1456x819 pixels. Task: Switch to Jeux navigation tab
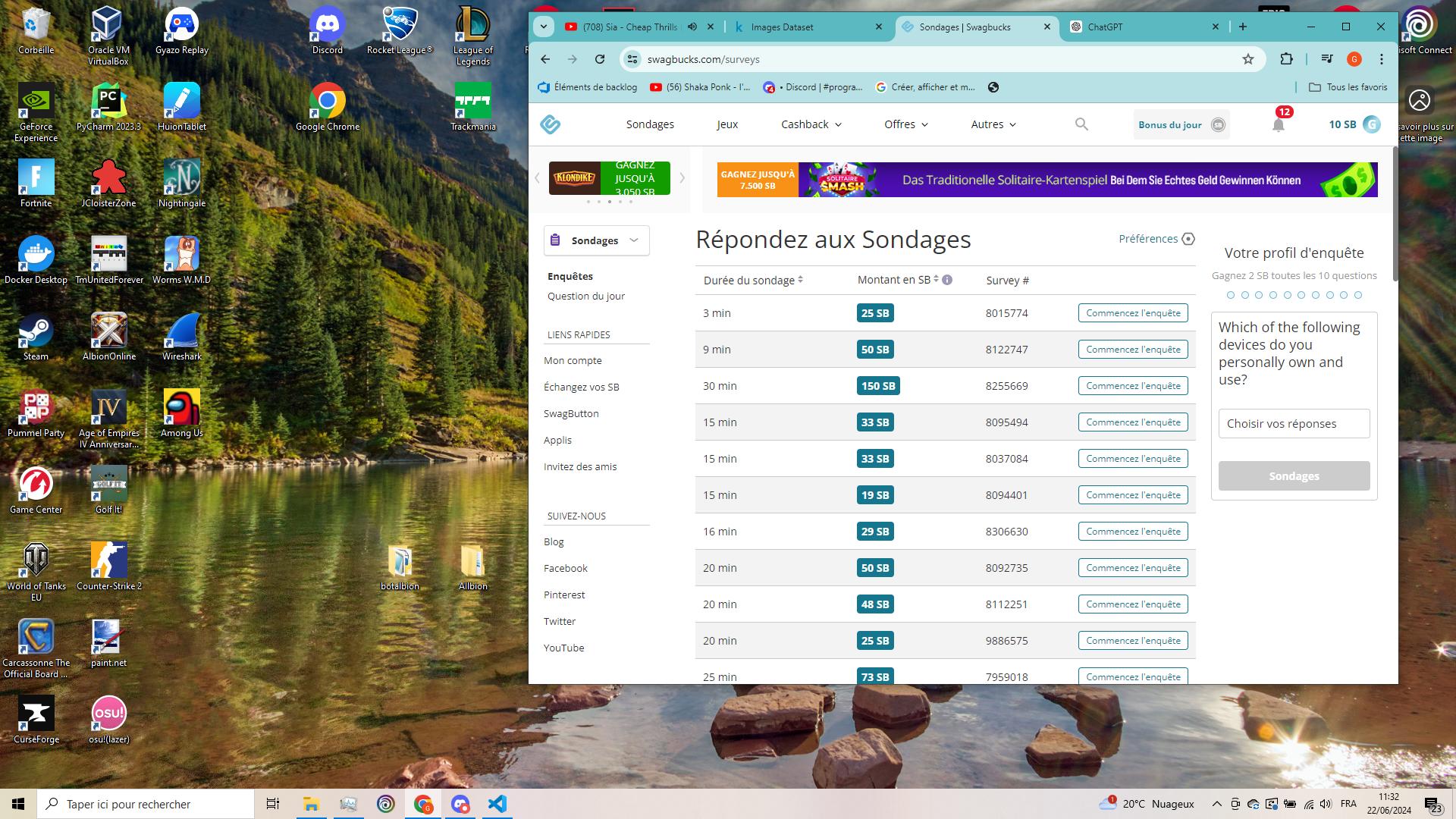click(x=727, y=124)
